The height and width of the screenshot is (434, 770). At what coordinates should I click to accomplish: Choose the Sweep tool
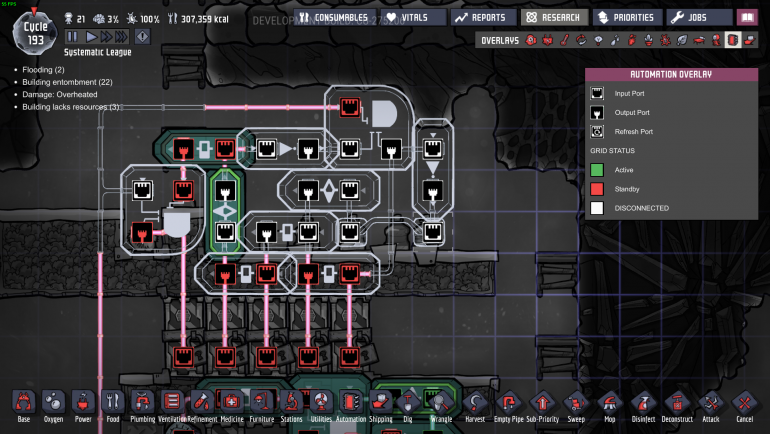[x=576, y=407]
